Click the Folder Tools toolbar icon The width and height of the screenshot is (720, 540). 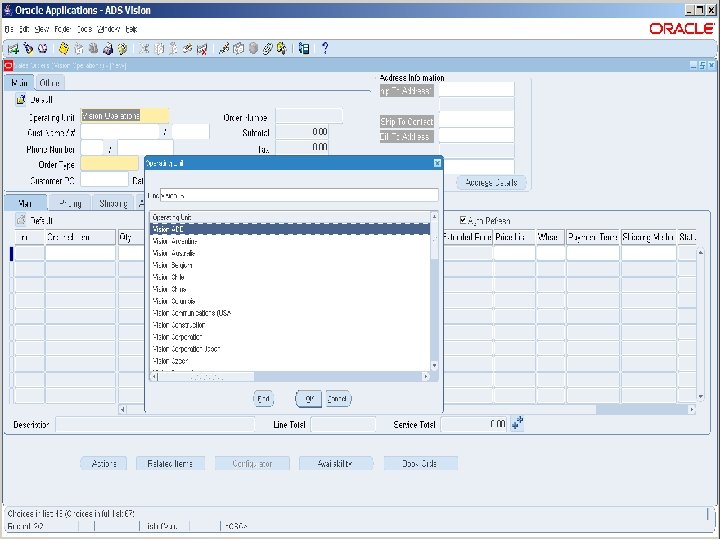pos(281,49)
